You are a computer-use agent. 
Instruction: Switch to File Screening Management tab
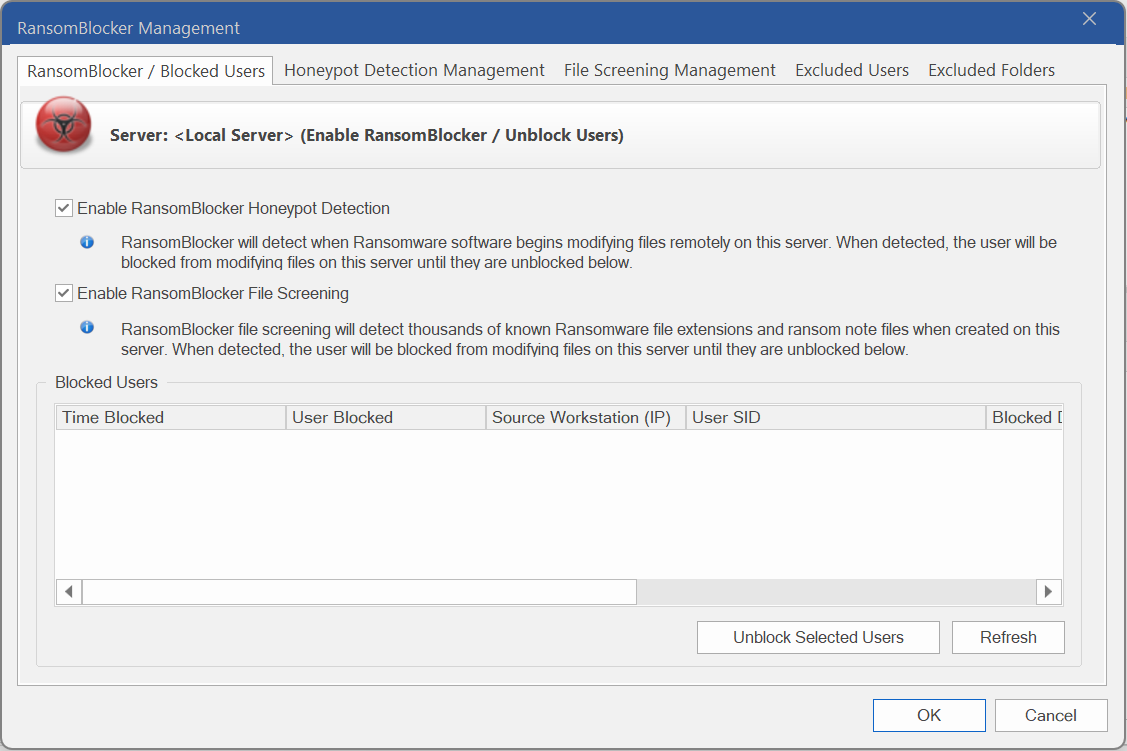[x=669, y=70]
